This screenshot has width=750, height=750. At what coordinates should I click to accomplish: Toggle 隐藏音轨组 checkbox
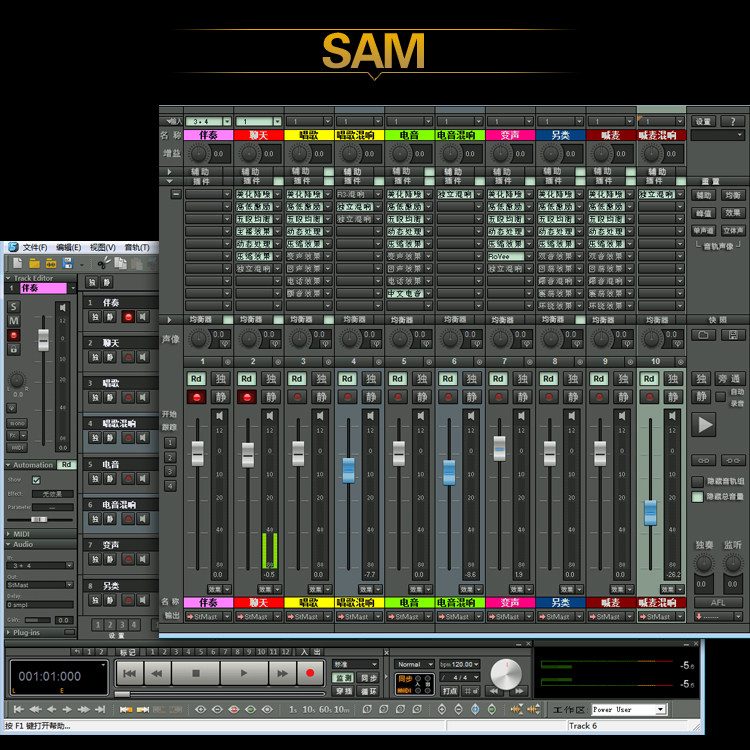pyautogui.click(x=697, y=481)
